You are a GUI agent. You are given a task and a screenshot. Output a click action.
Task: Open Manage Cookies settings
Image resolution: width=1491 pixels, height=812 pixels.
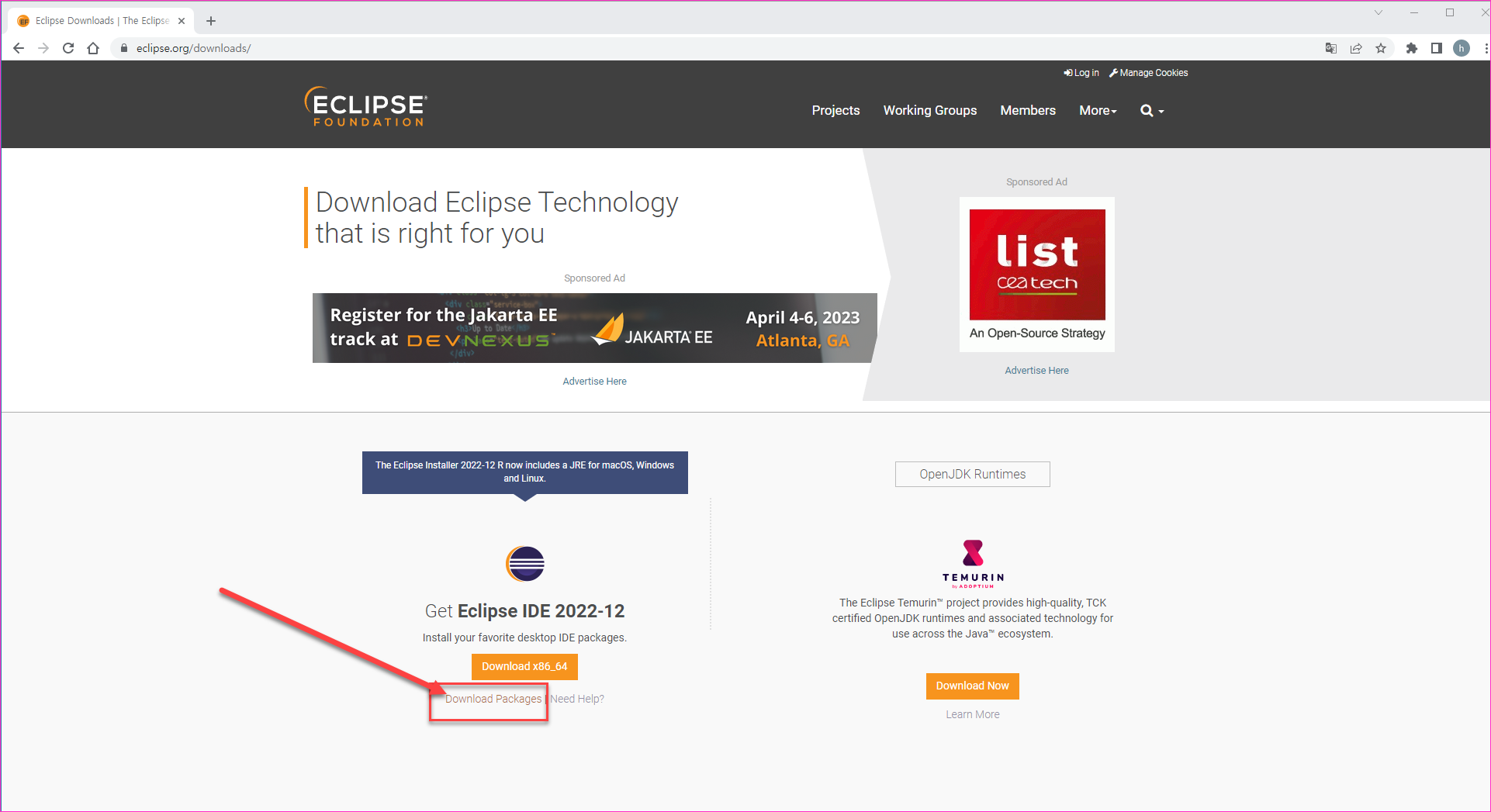pos(1149,73)
